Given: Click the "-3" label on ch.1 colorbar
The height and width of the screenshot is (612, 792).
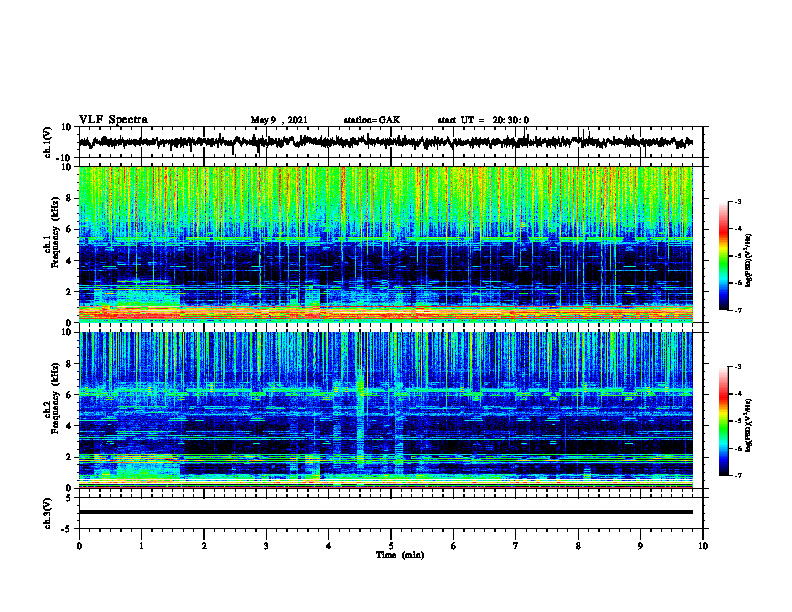Looking at the screenshot, I should [737, 202].
